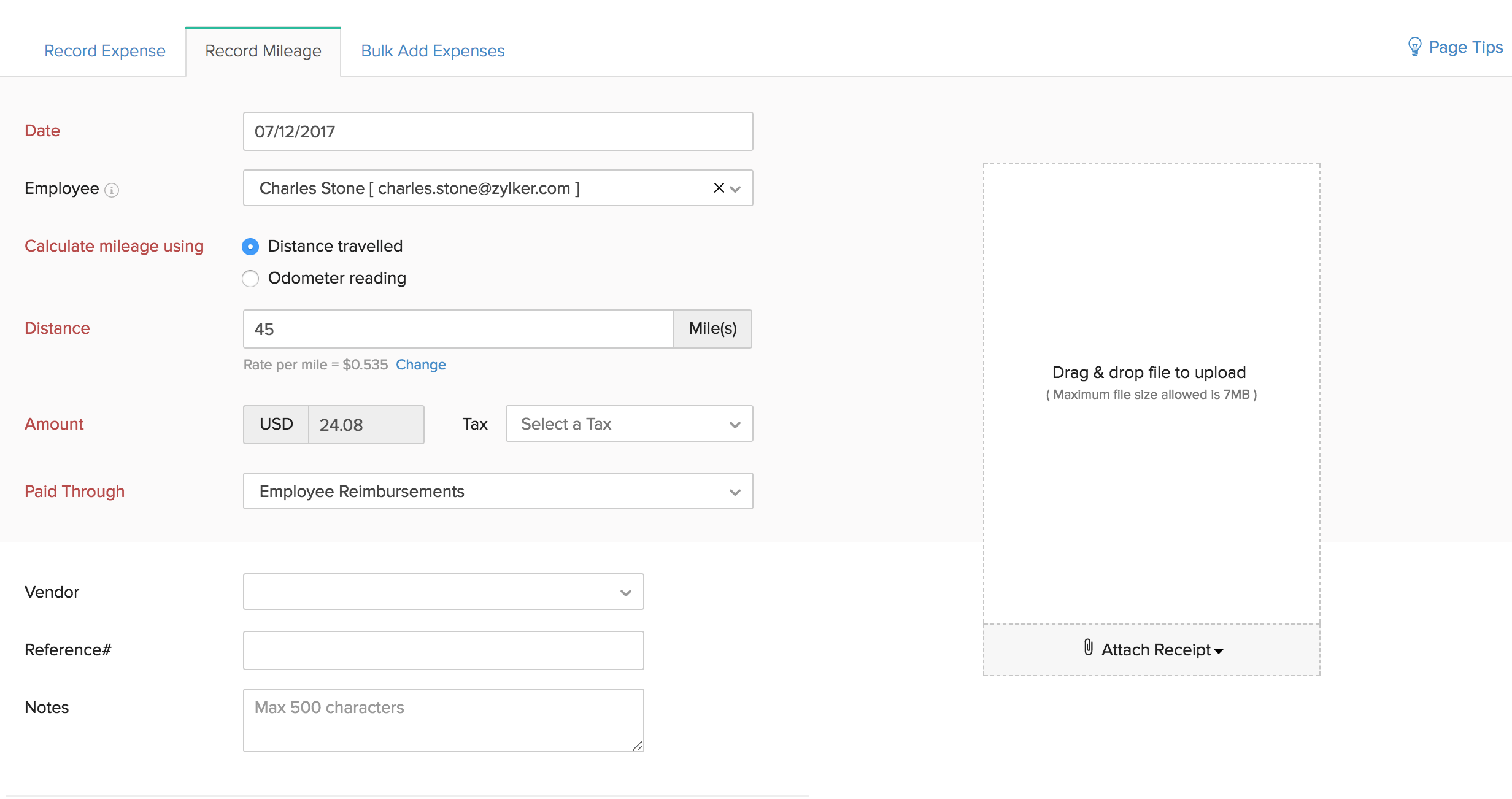Viewport: 1512px width, 799px height.
Task: Click the paperclip icon beside Attach Receipt
Action: click(x=1088, y=647)
